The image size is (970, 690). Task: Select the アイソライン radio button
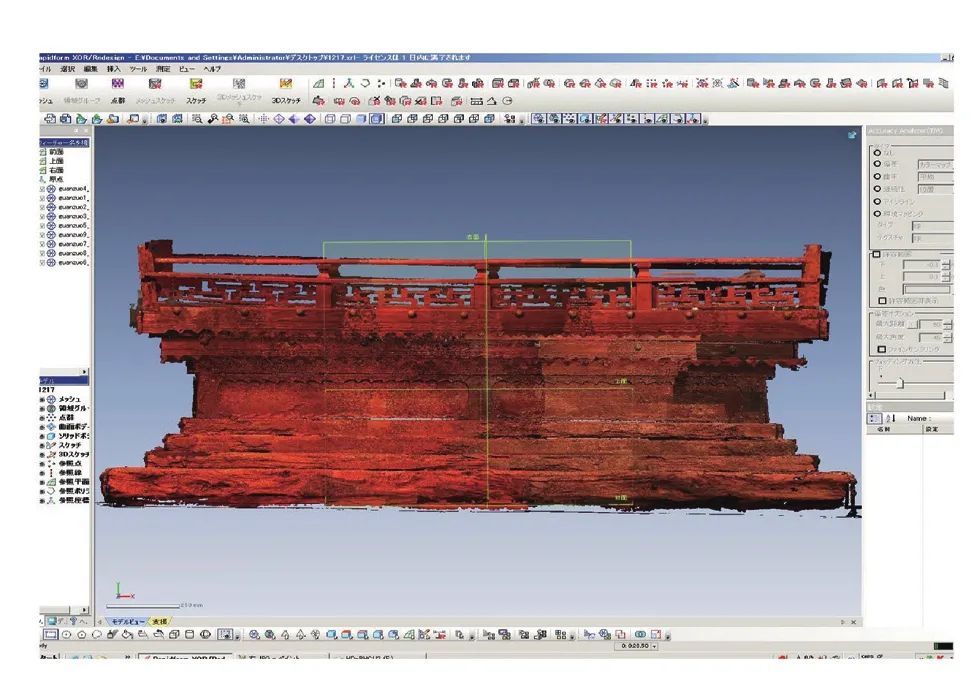coord(877,201)
